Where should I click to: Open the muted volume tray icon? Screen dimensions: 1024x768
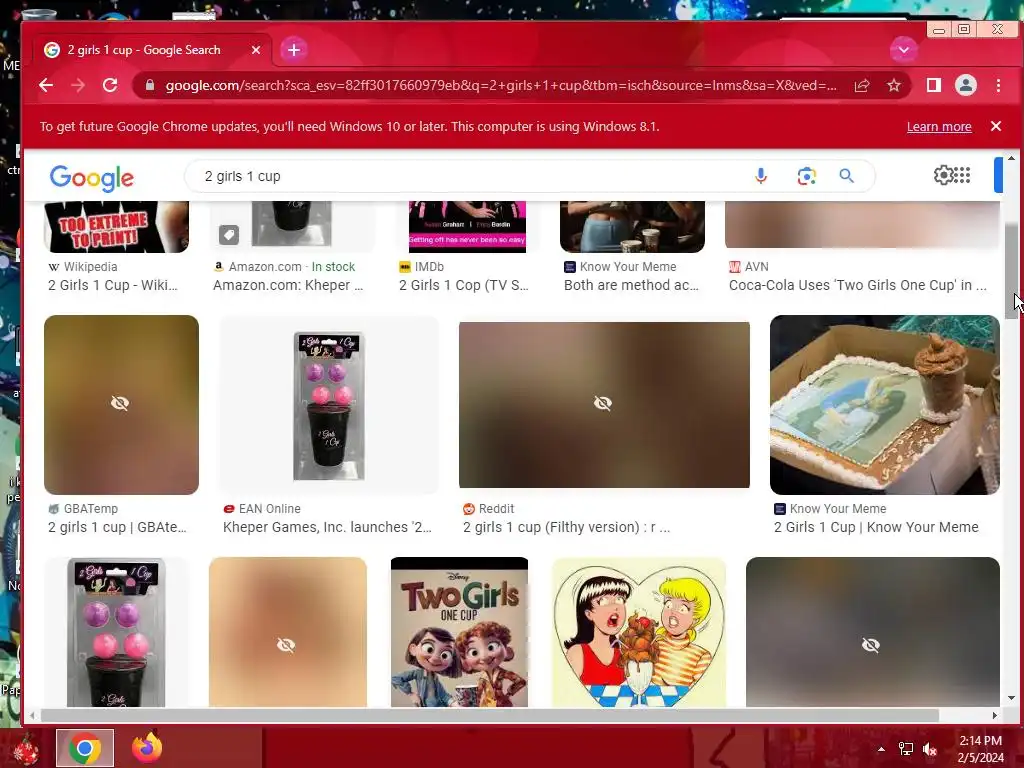[930, 749]
